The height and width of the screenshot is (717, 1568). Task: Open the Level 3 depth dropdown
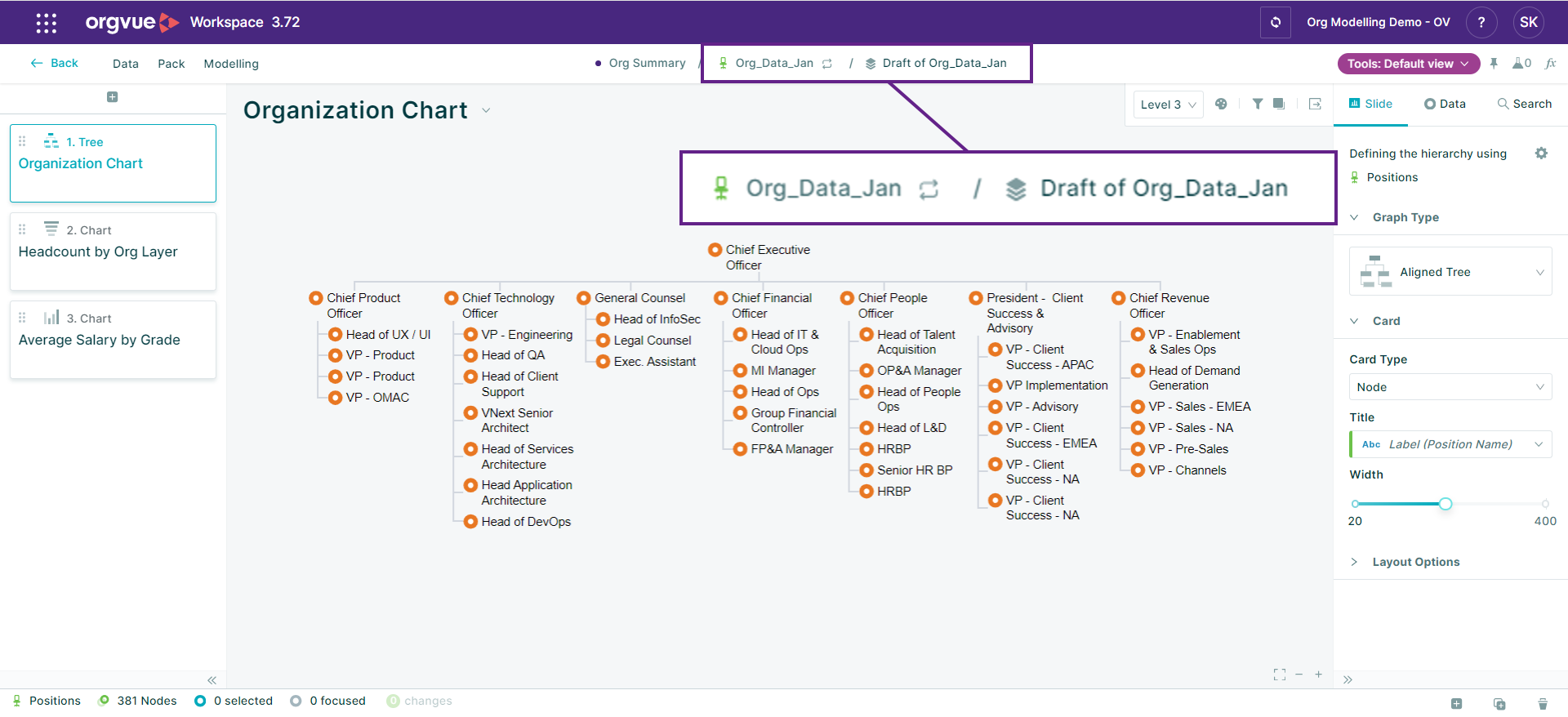click(x=1168, y=105)
